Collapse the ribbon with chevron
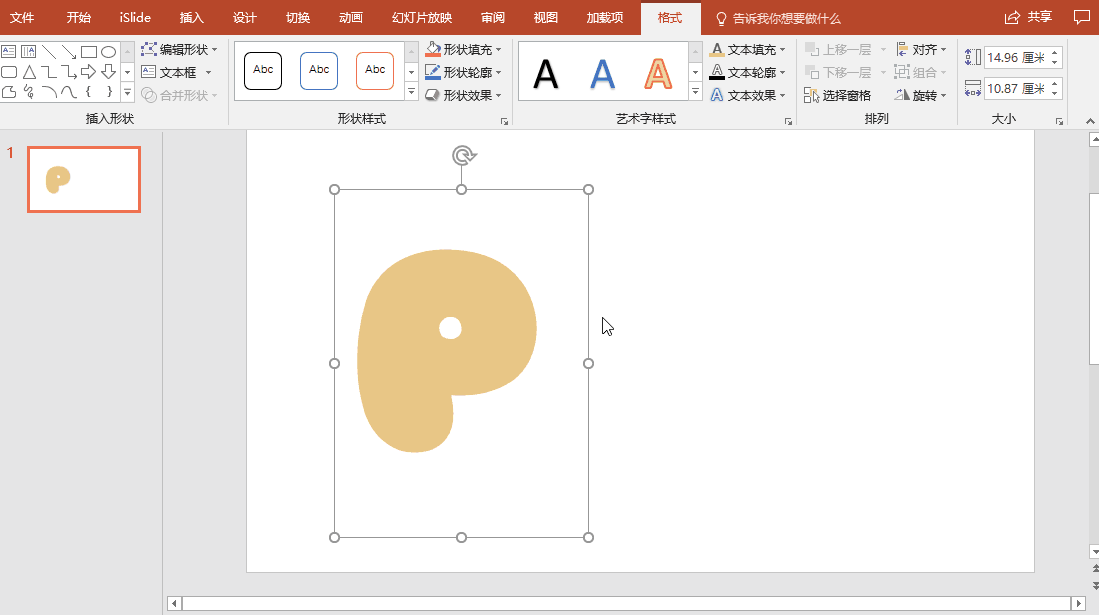The width and height of the screenshot is (1099, 615). pyautogui.click(x=1090, y=121)
